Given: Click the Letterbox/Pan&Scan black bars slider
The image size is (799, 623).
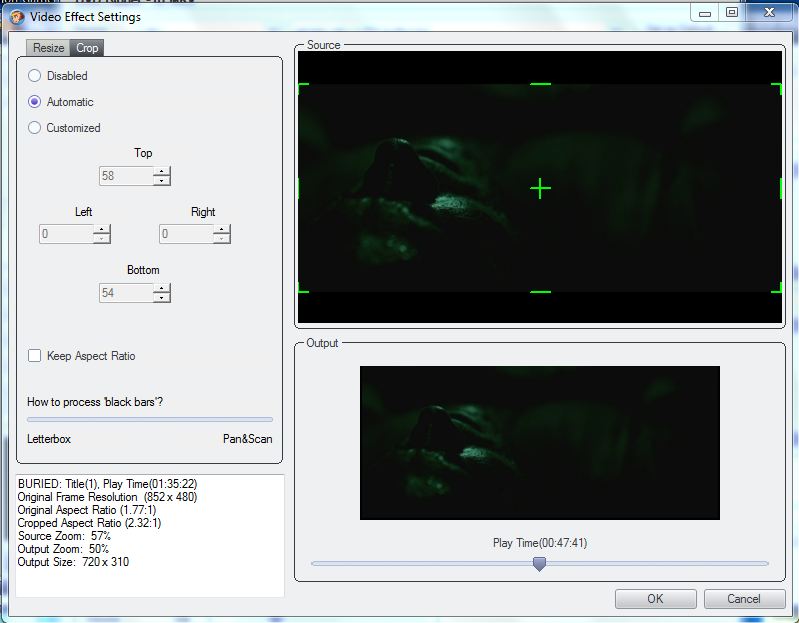Looking at the screenshot, I should 150,420.
